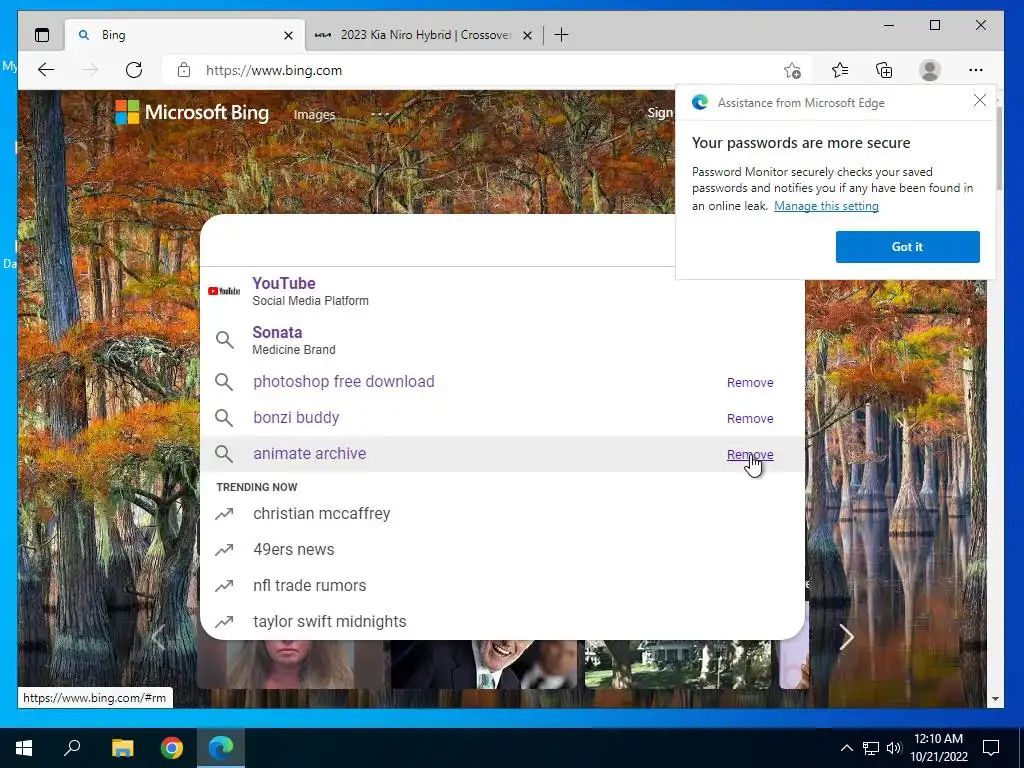Open Bing Images link
This screenshot has width=1024, height=768.
click(x=314, y=114)
